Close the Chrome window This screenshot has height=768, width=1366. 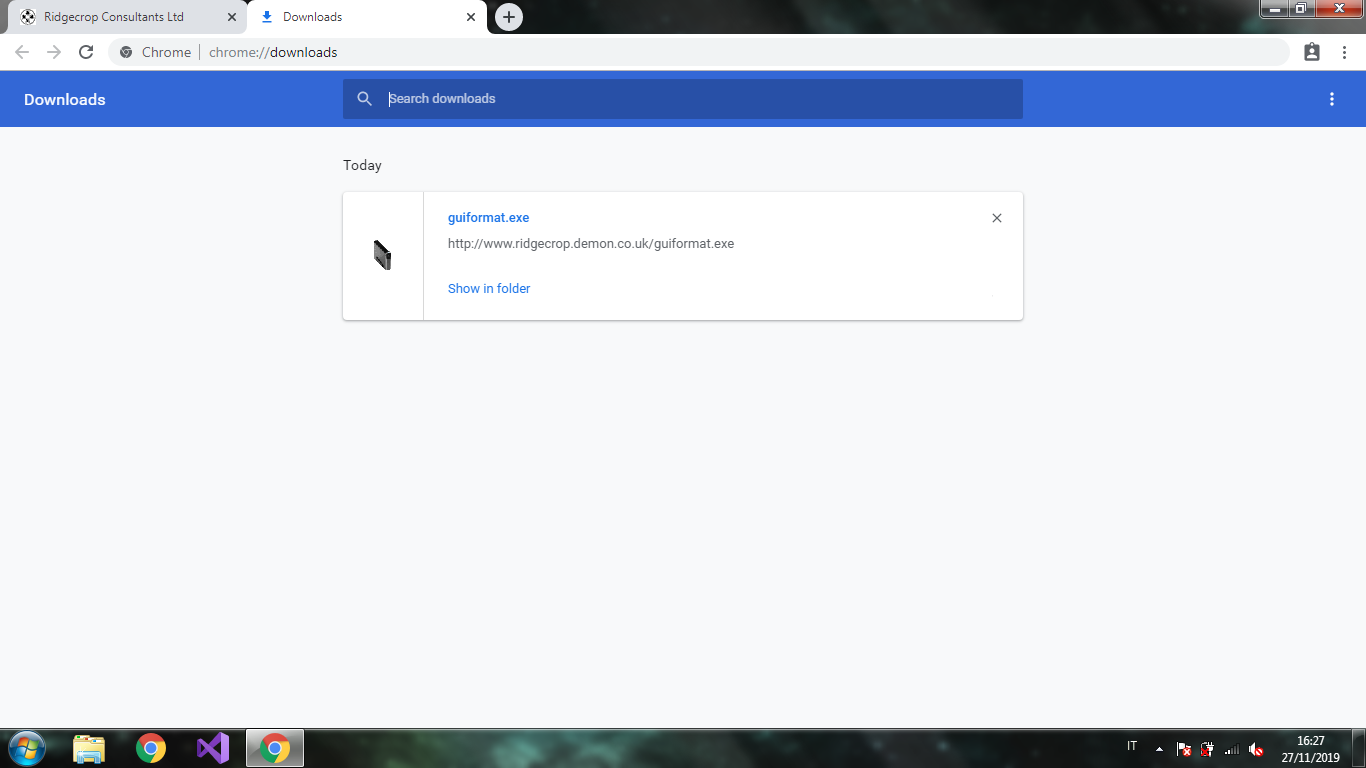(1338, 9)
